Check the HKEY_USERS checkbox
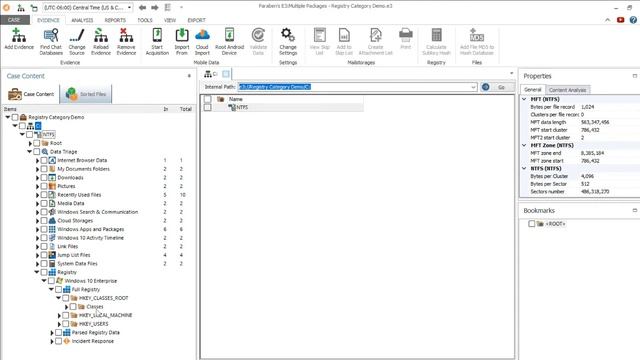 66,324
